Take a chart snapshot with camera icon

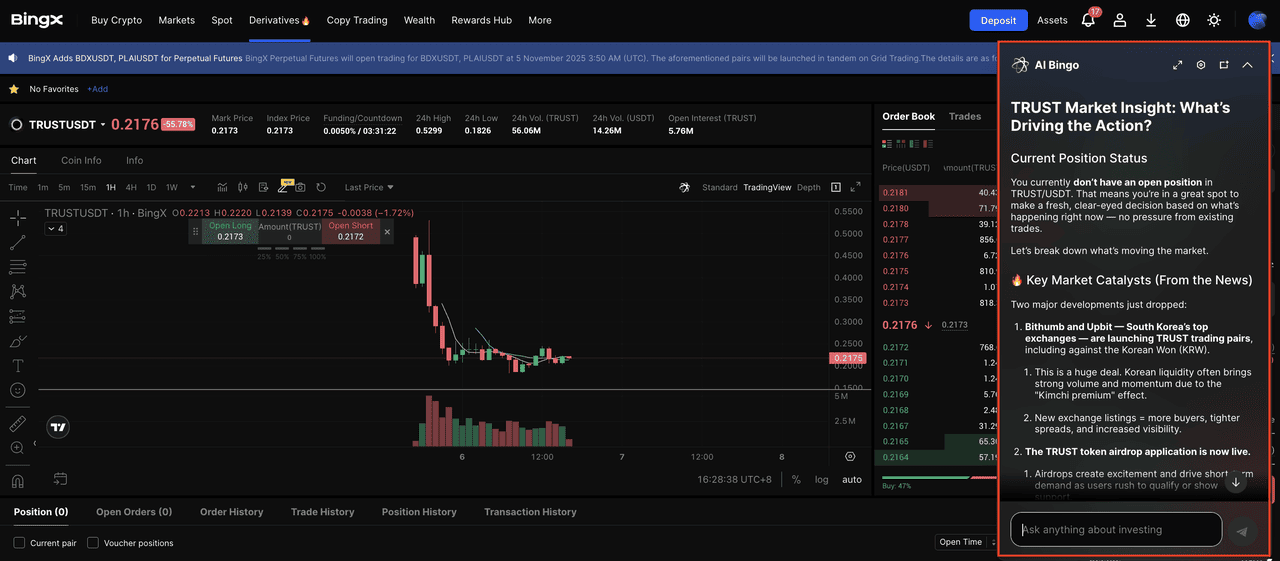pos(300,187)
